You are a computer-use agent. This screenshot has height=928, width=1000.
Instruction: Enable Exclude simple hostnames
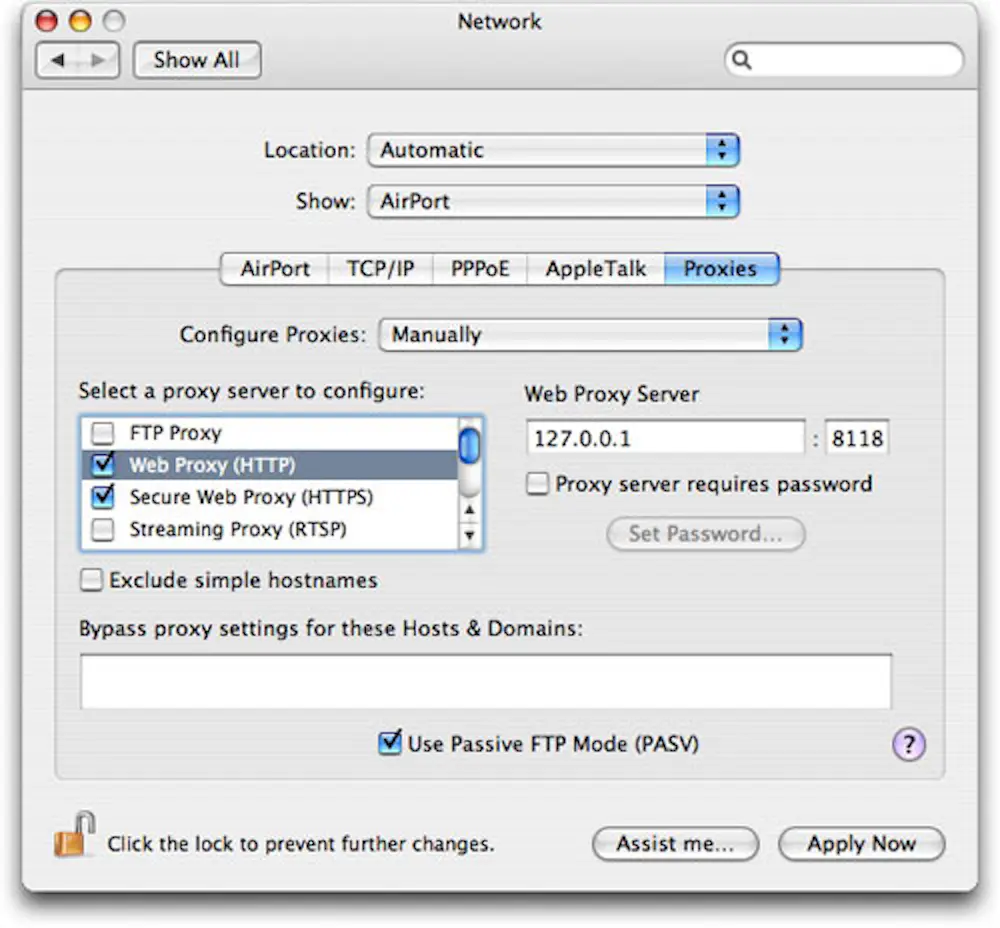pyautogui.click(x=90, y=580)
